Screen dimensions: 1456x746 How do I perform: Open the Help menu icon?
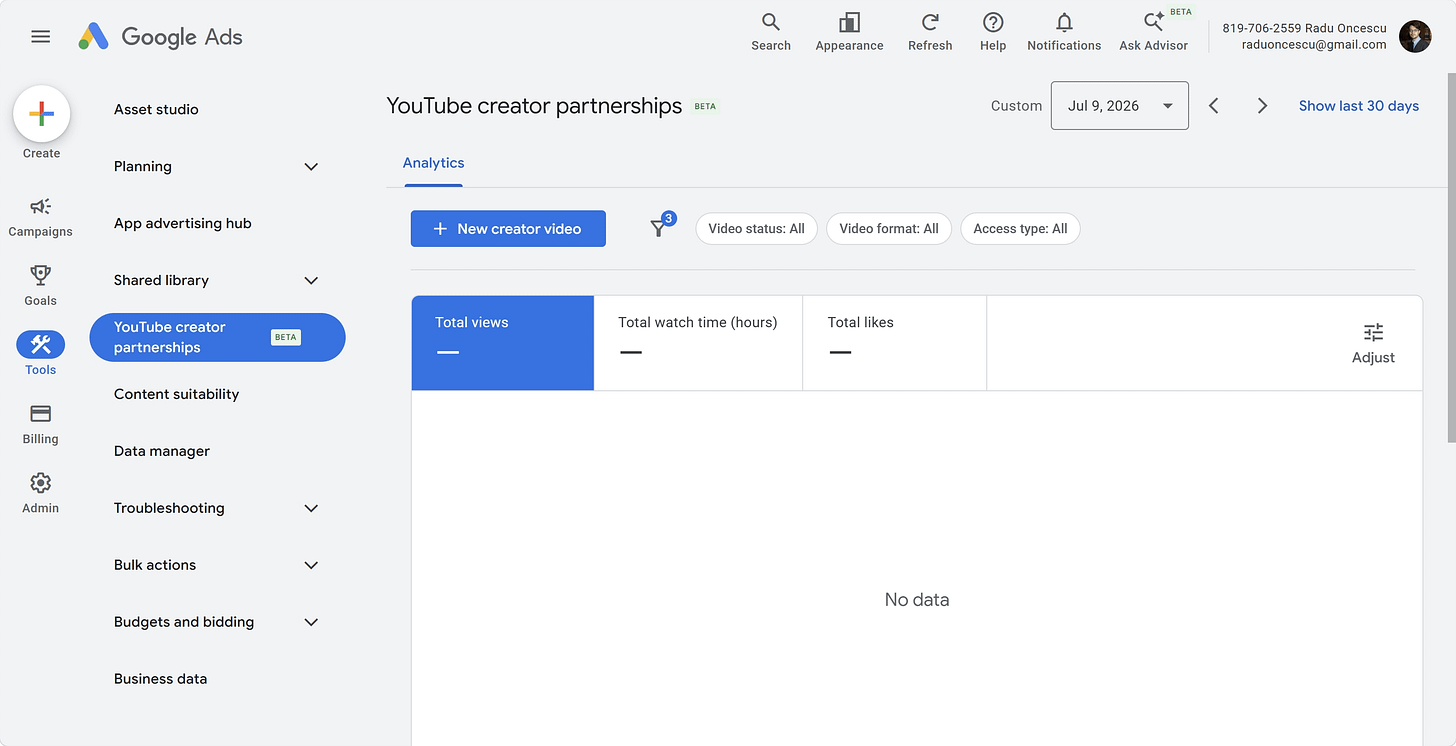pos(993,32)
